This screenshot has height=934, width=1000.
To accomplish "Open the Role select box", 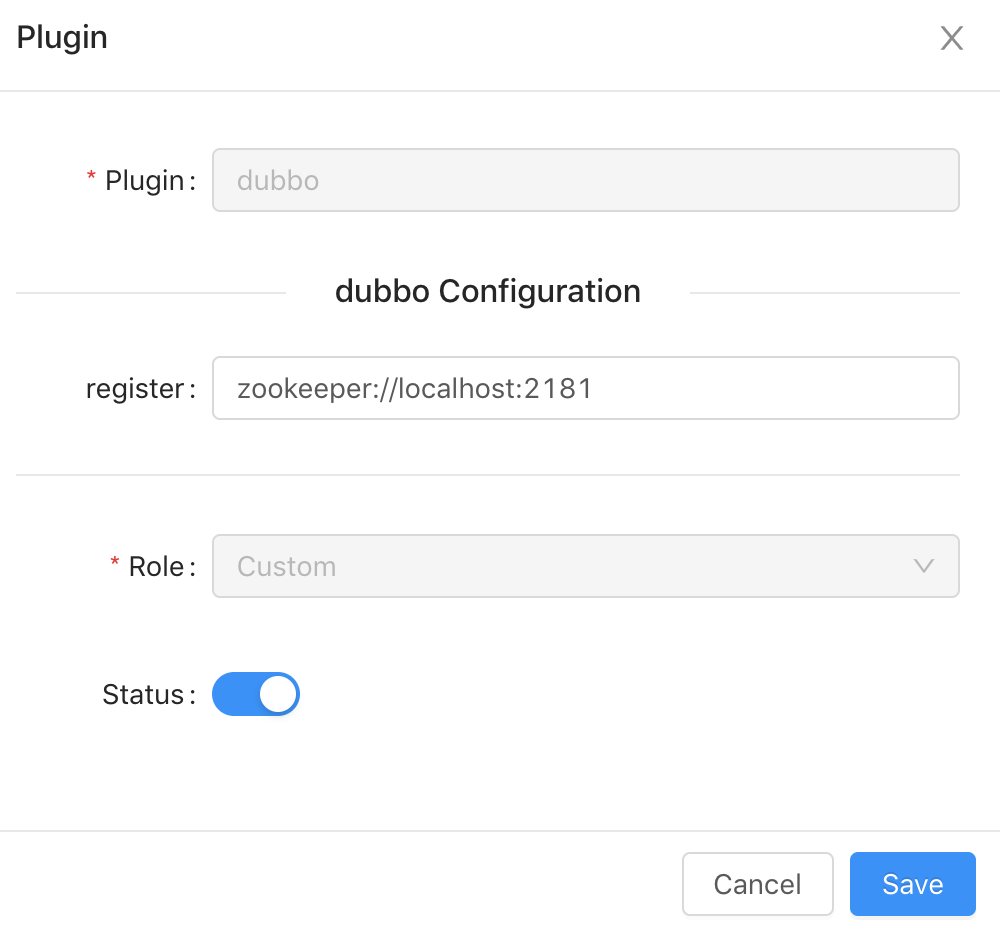I will point(585,566).
